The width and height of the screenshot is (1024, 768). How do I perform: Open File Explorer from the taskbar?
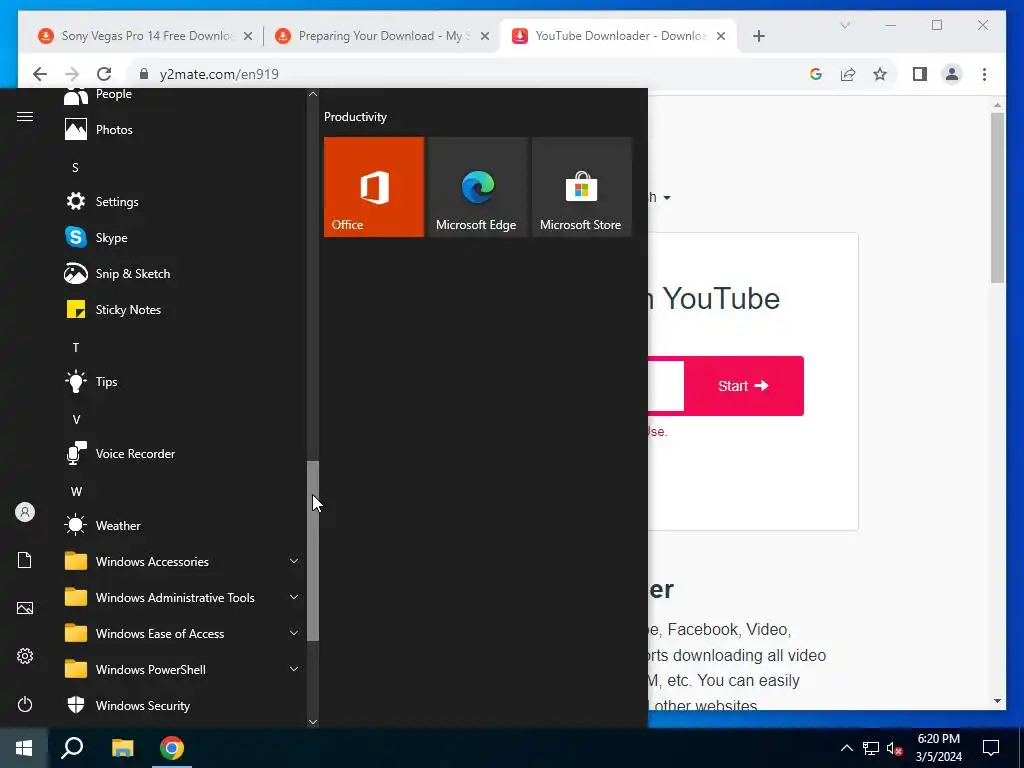point(122,748)
